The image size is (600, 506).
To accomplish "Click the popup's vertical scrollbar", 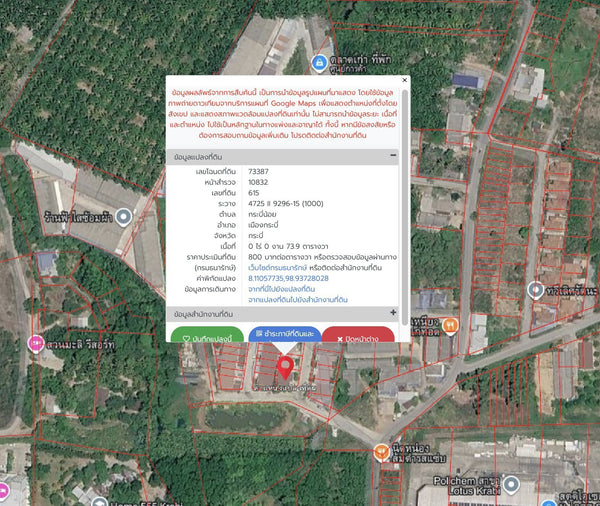I will [404, 207].
